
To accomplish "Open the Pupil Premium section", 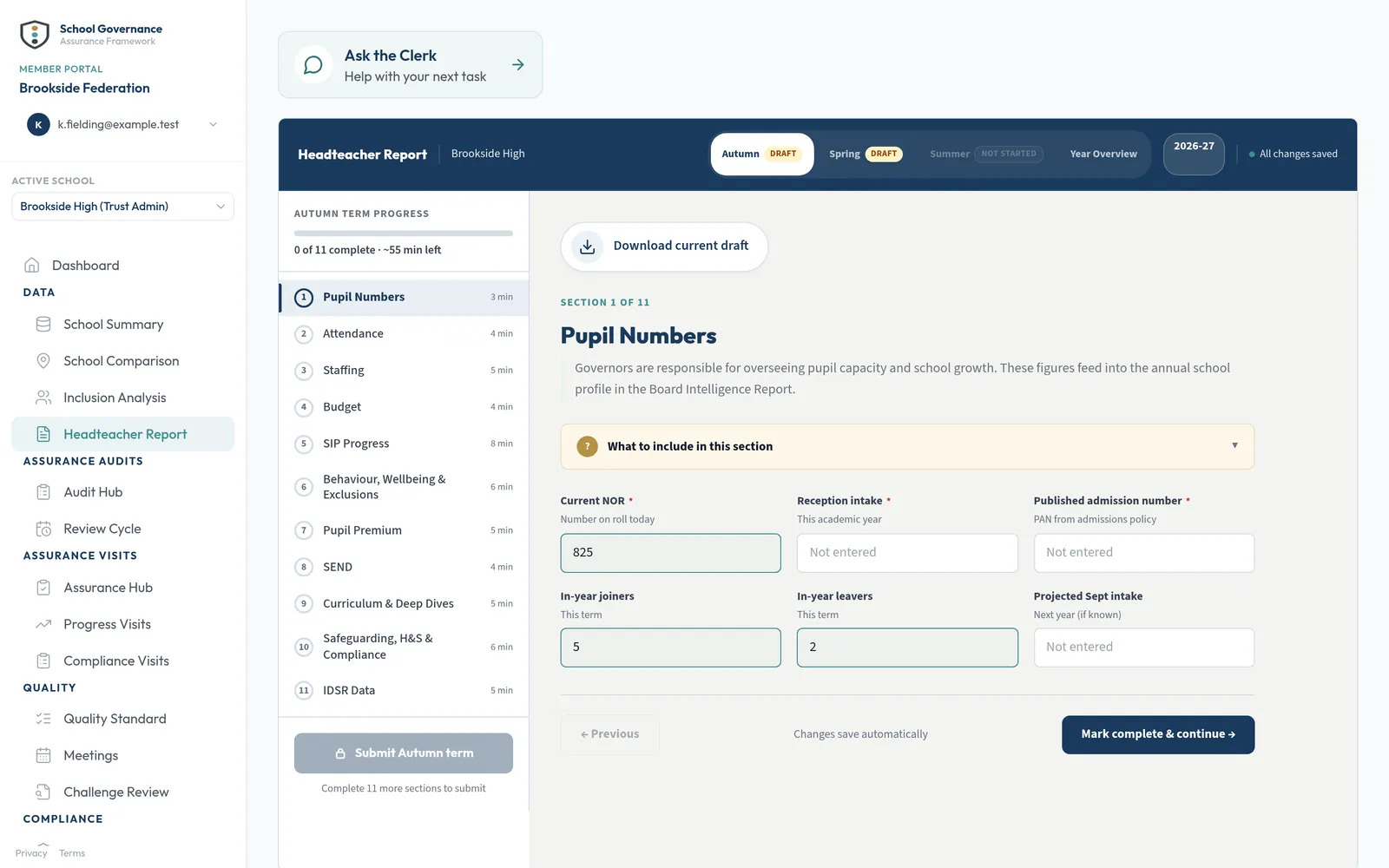I will point(404,530).
